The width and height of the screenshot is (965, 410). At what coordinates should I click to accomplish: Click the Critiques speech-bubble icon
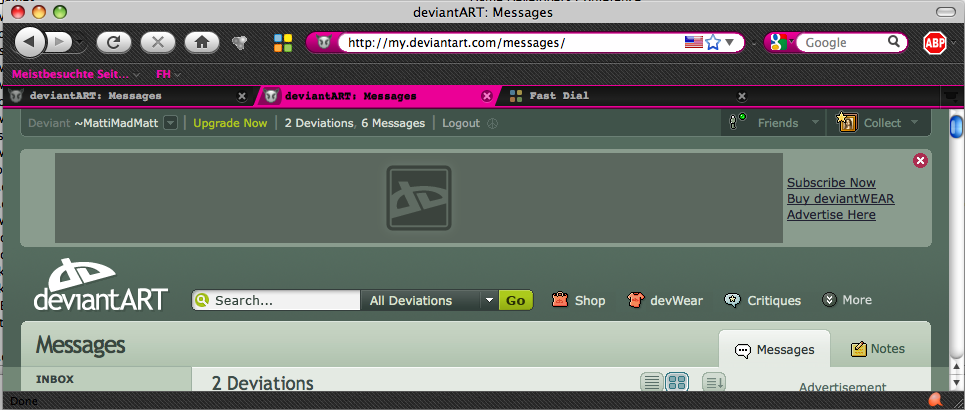(x=732, y=300)
